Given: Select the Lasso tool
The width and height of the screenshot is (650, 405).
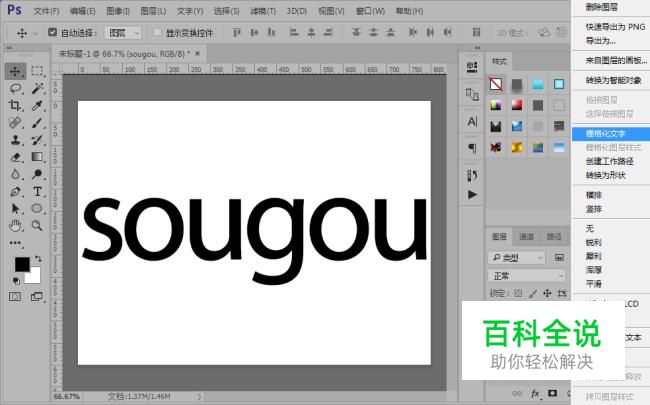Looking at the screenshot, I should point(15,88).
